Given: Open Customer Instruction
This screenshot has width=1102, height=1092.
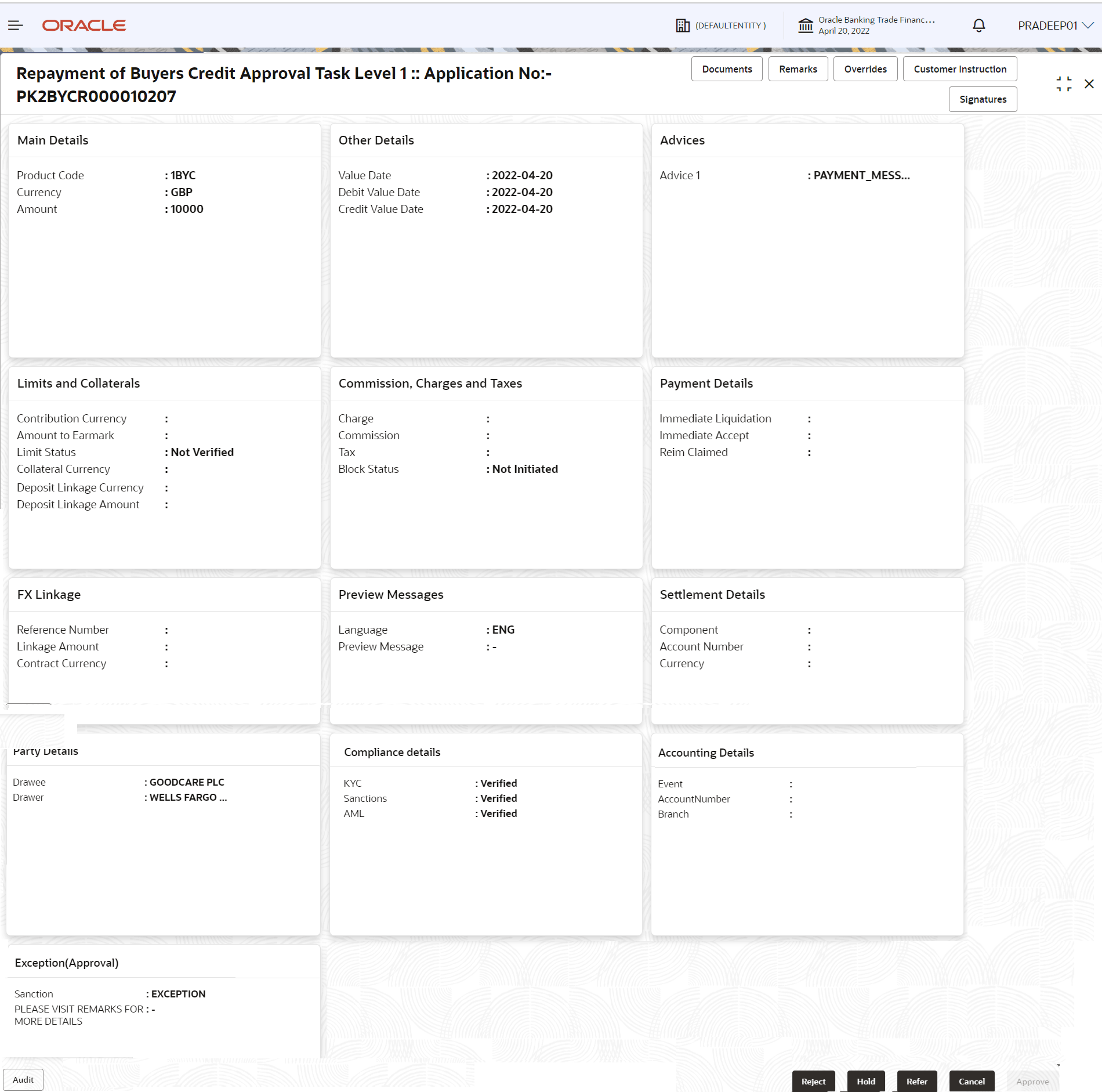Looking at the screenshot, I should point(960,68).
